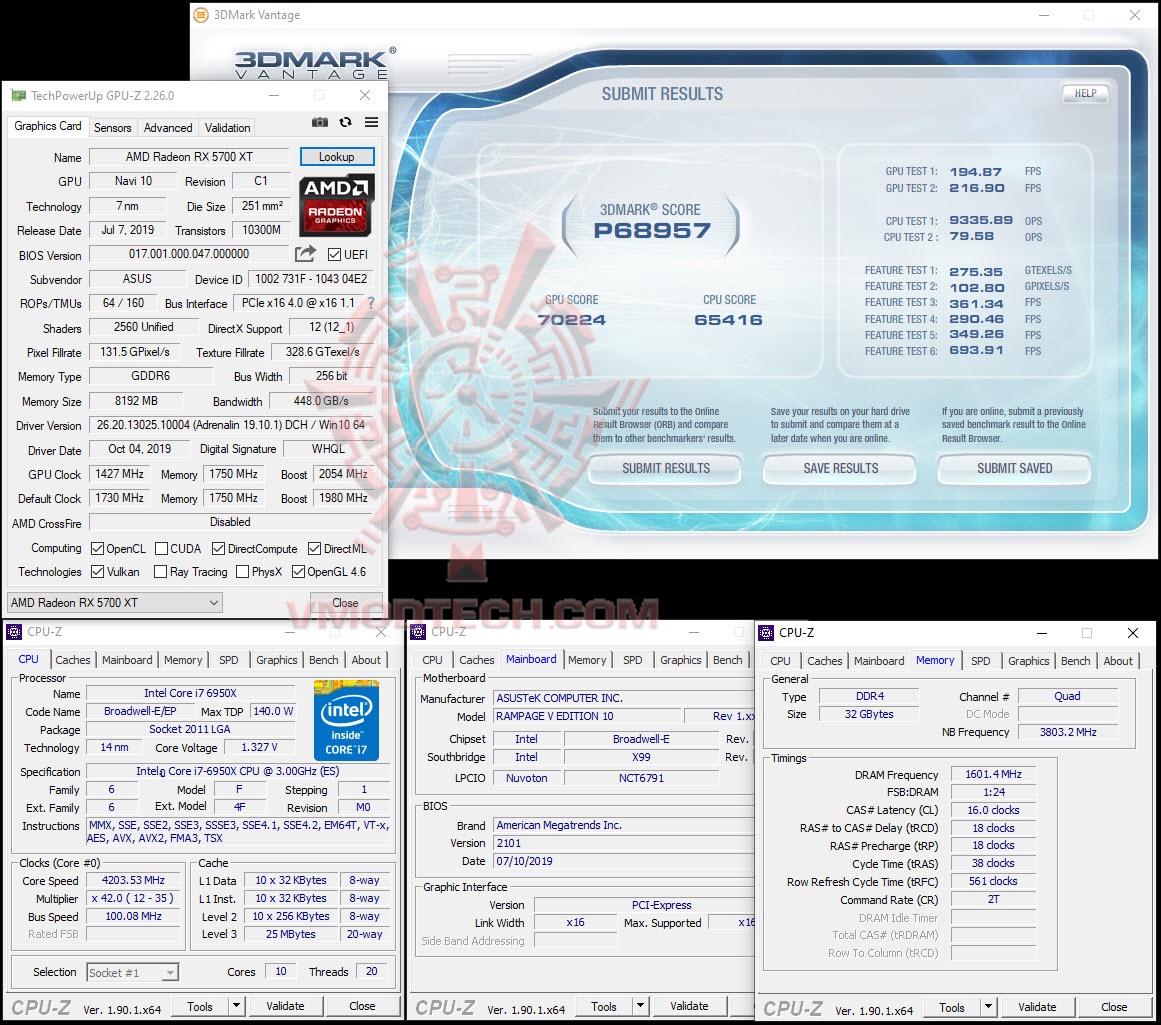Click the NB Frequency 3803.2 MHz value
Screen dimensions: 1161x1025
(1068, 732)
